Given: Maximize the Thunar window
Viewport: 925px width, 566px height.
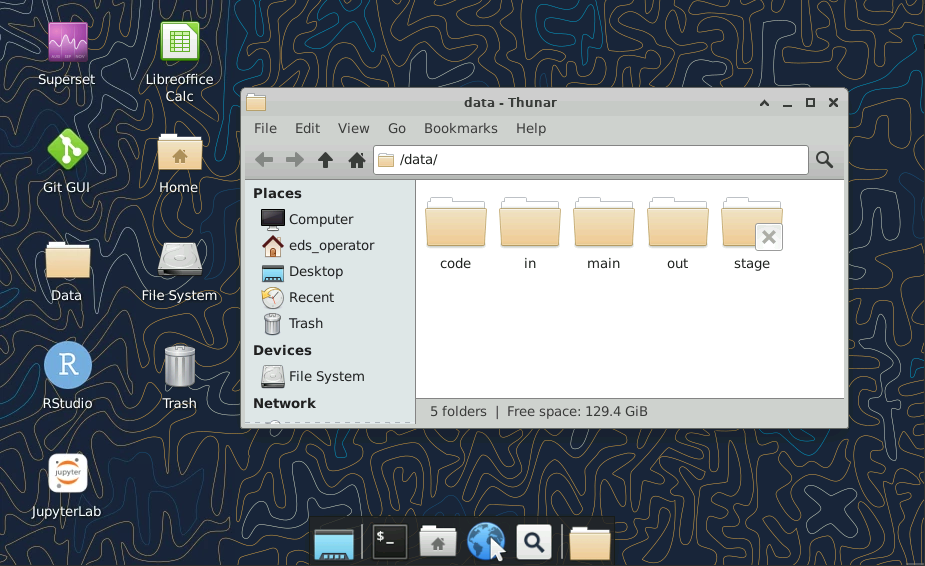Looking at the screenshot, I should point(810,103).
